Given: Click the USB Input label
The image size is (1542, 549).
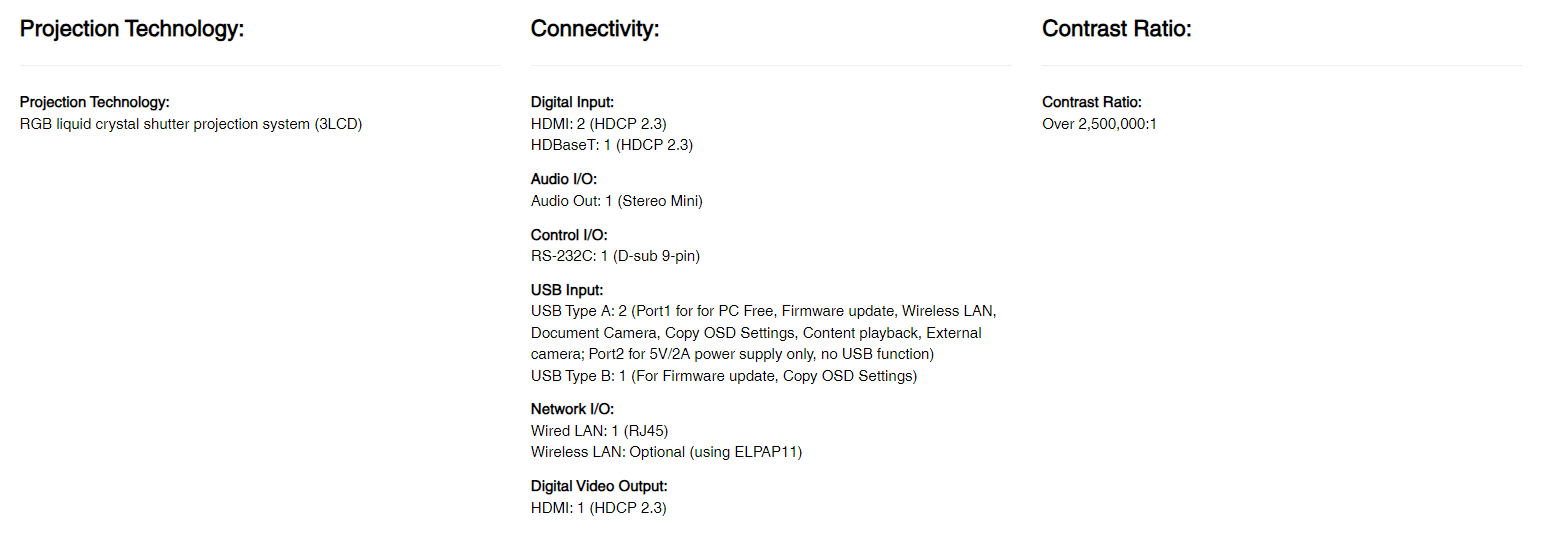Looking at the screenshot, I should [x=567, y=291].
